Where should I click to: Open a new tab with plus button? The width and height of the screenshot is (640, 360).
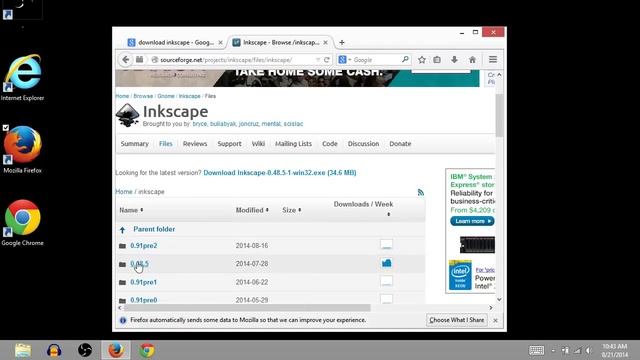click(342, 42)
